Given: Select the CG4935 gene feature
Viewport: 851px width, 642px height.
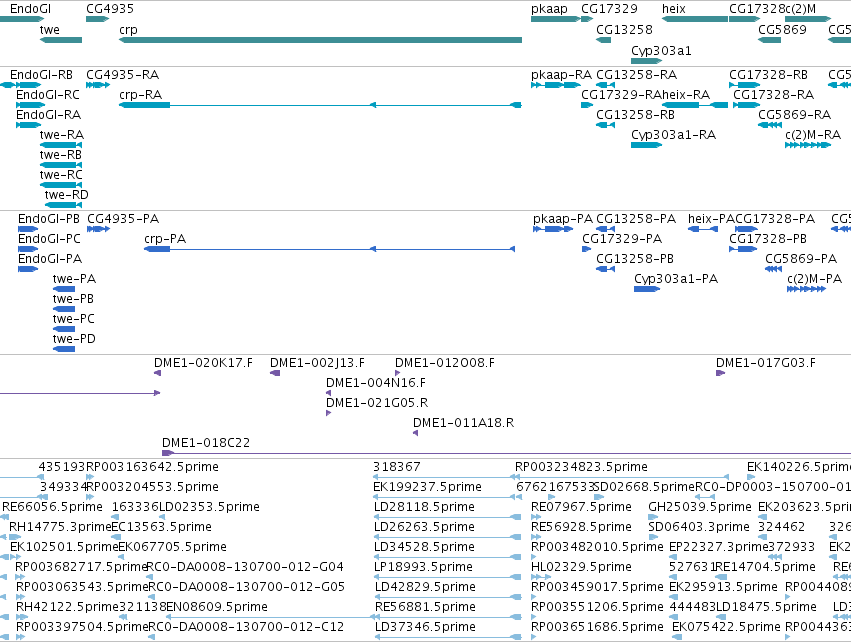Looking at the screenshot, I should [98, 19].
